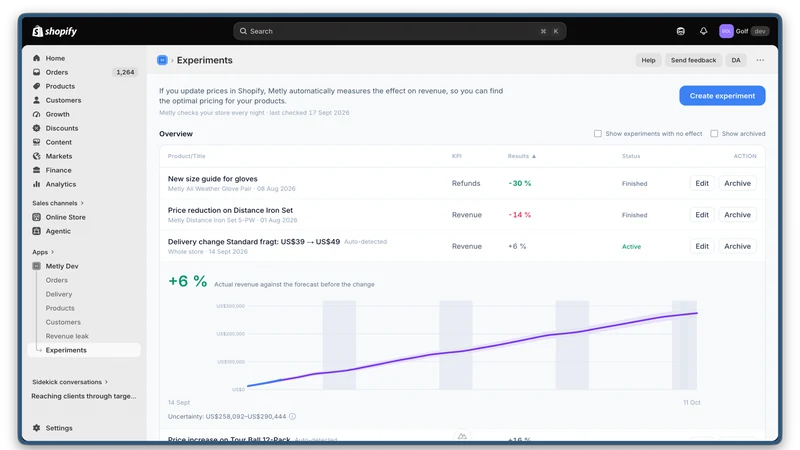The height and width of the screenshot is (450, 800).
Task: Click the Uncertainty US$258,092–US$290,444 text
Action: click(x=227, y=416)
